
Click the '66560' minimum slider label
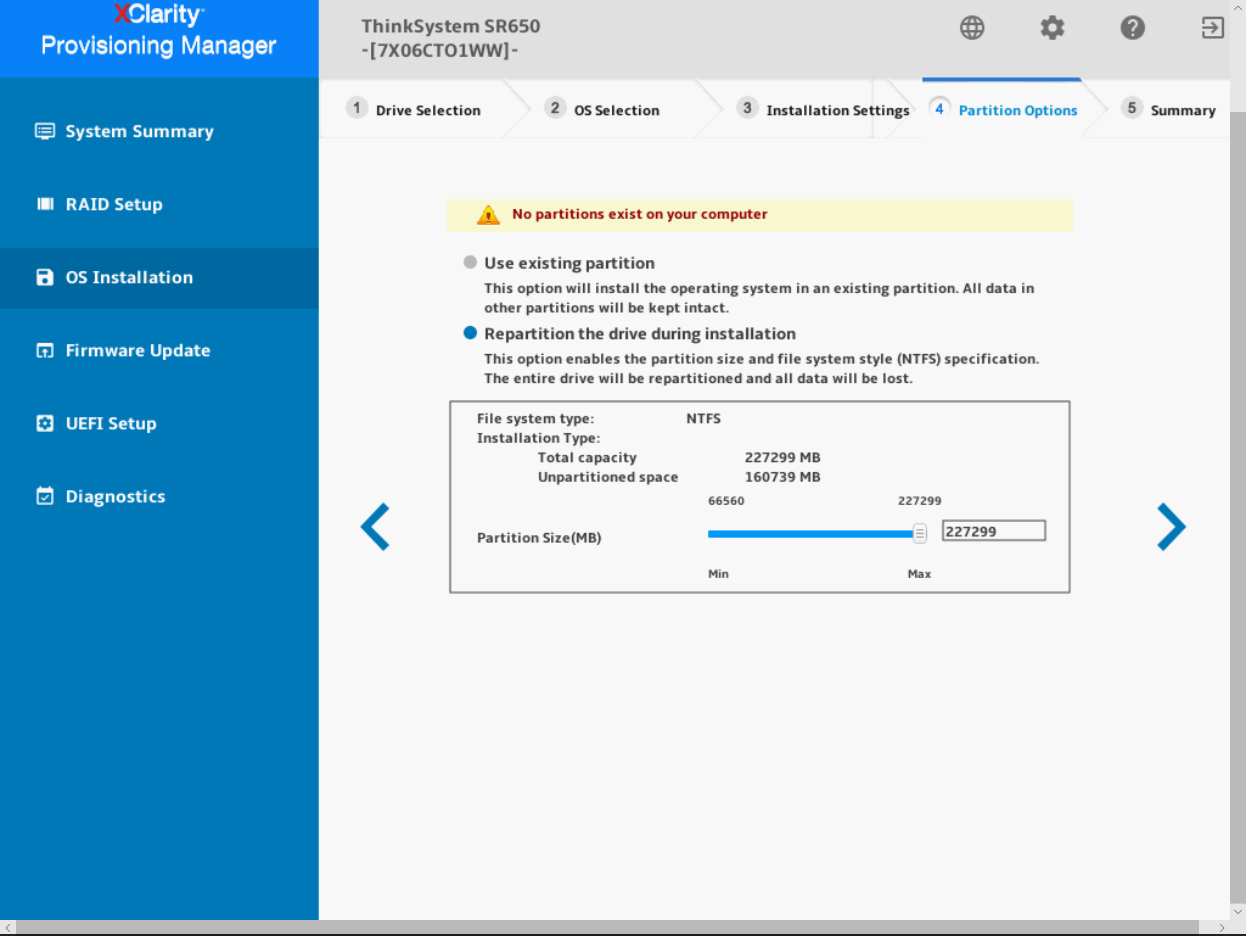pos(726,501)
